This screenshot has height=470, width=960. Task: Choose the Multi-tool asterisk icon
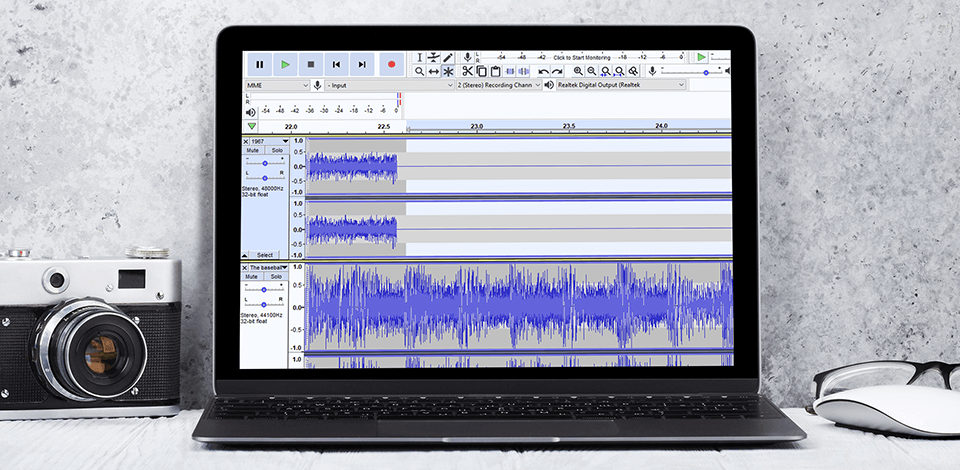(448, 71)
